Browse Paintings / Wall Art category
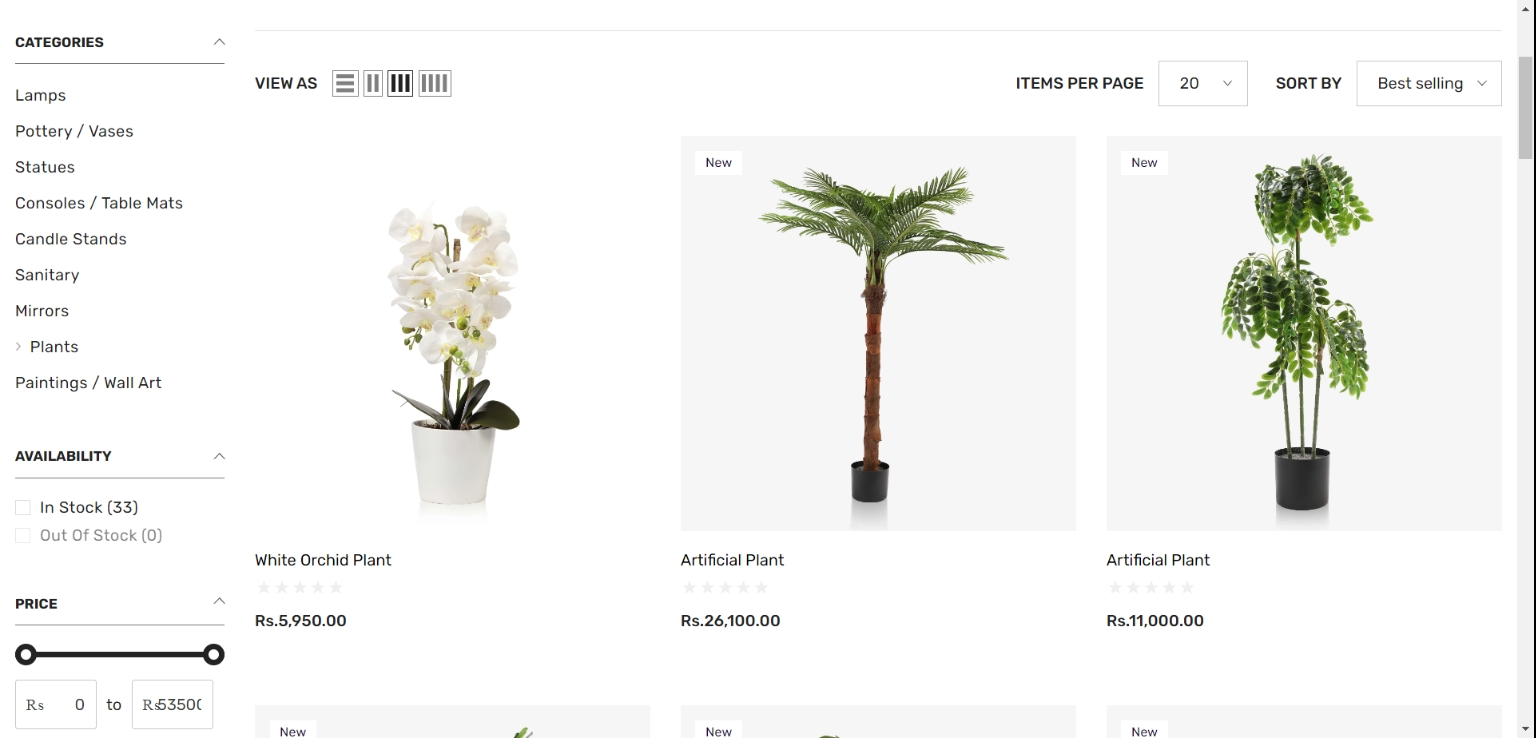Image resolution: width=1536 pixels, height=738 pixels. click(x=88, y=383)
